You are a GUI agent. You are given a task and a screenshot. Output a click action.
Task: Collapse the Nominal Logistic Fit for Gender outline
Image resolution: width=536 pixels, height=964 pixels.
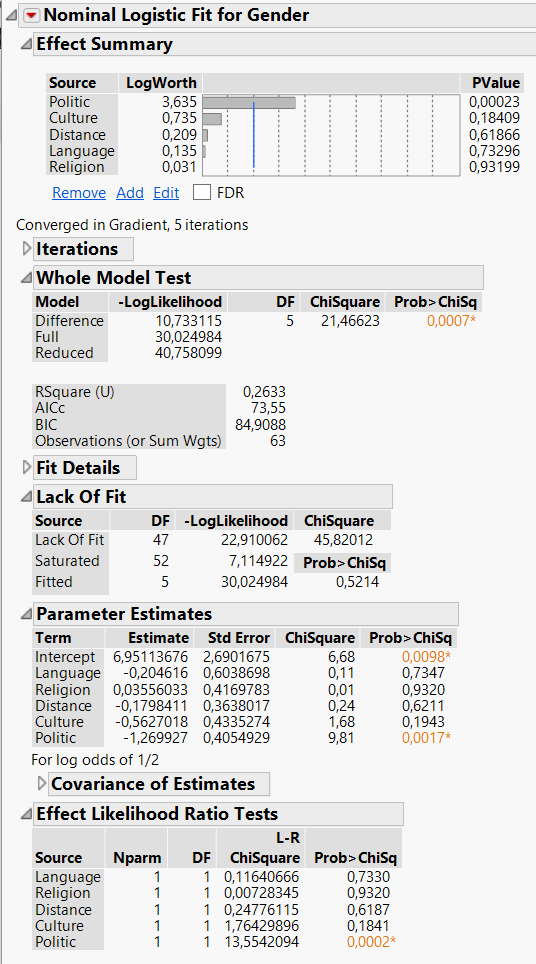coord(12,15)
